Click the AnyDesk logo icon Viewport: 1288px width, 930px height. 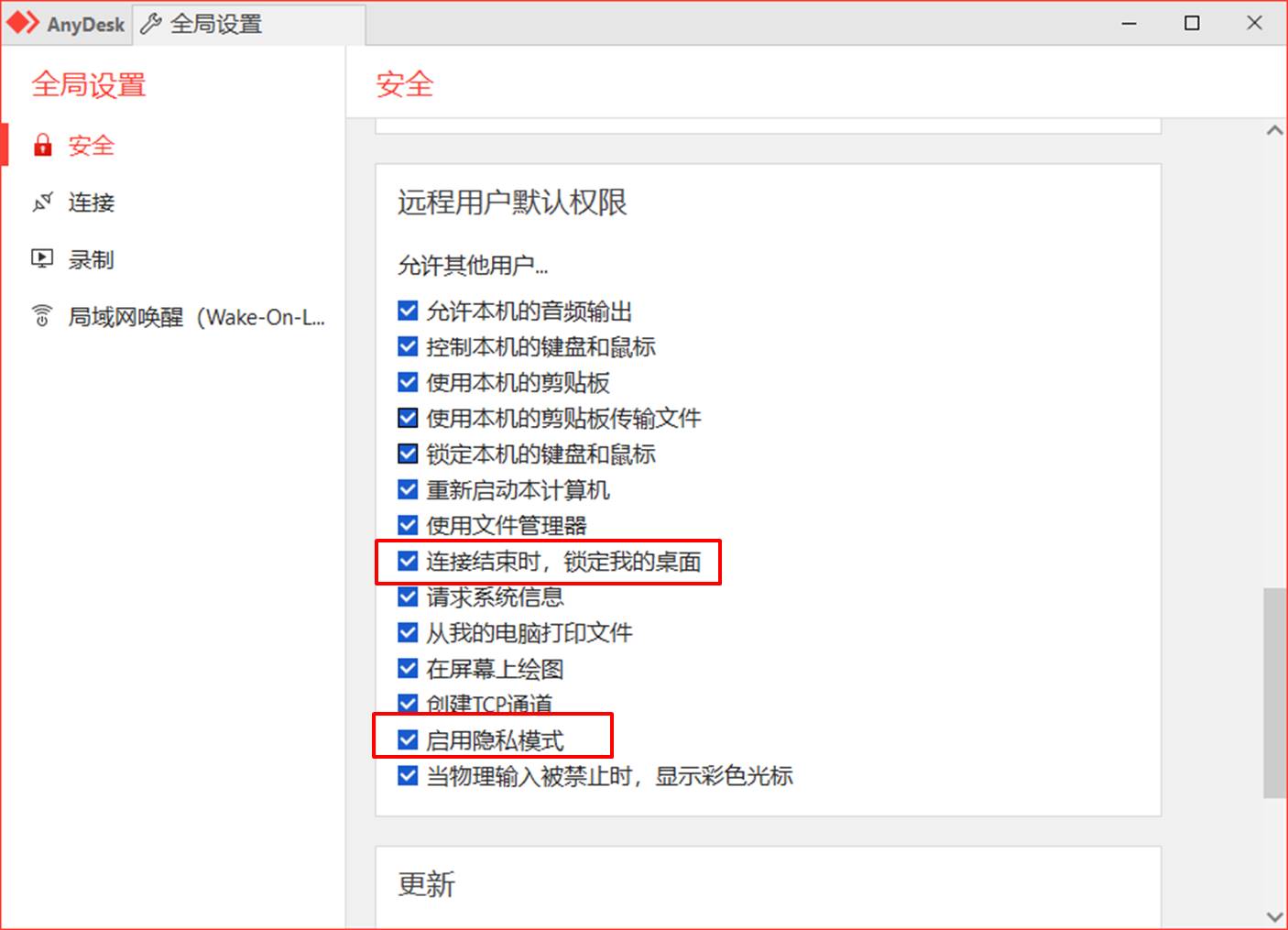click(24, 24)
